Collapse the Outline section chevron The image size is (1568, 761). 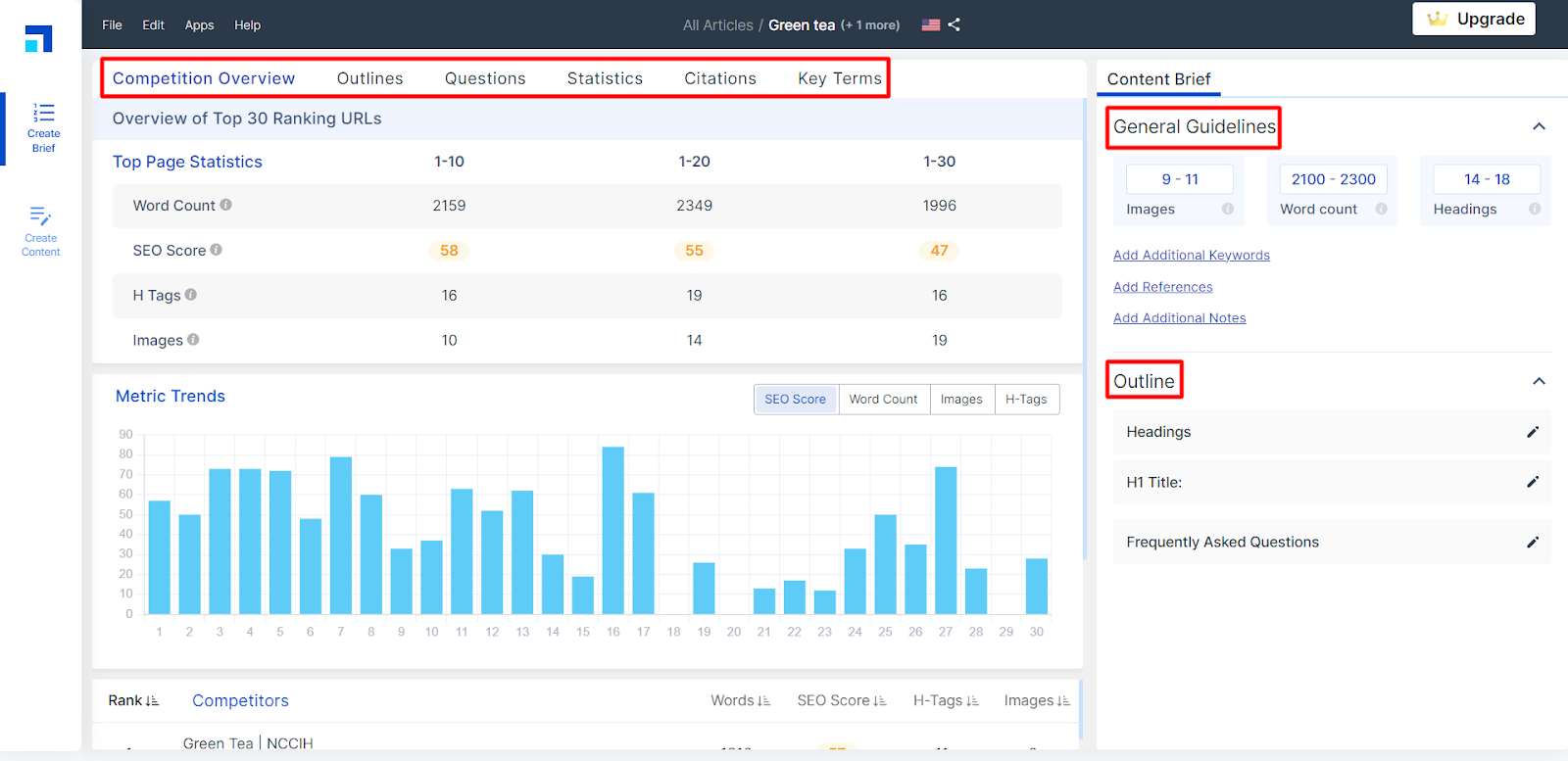[1539, 381]
